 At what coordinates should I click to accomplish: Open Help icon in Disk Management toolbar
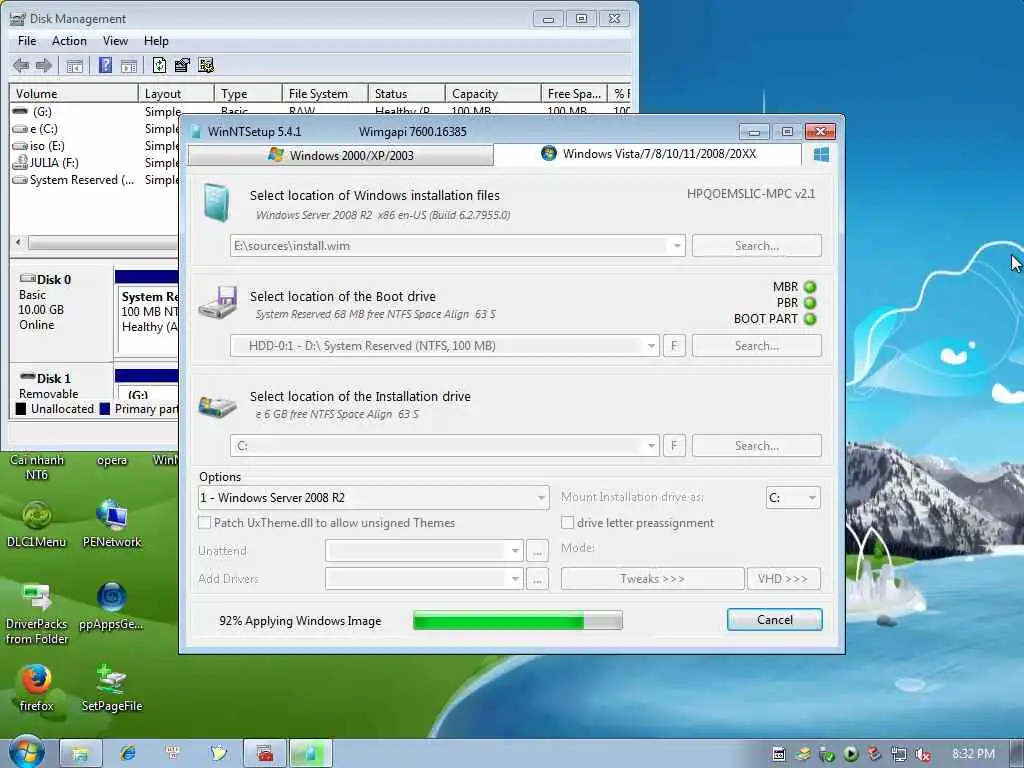[x=105, y=65]
